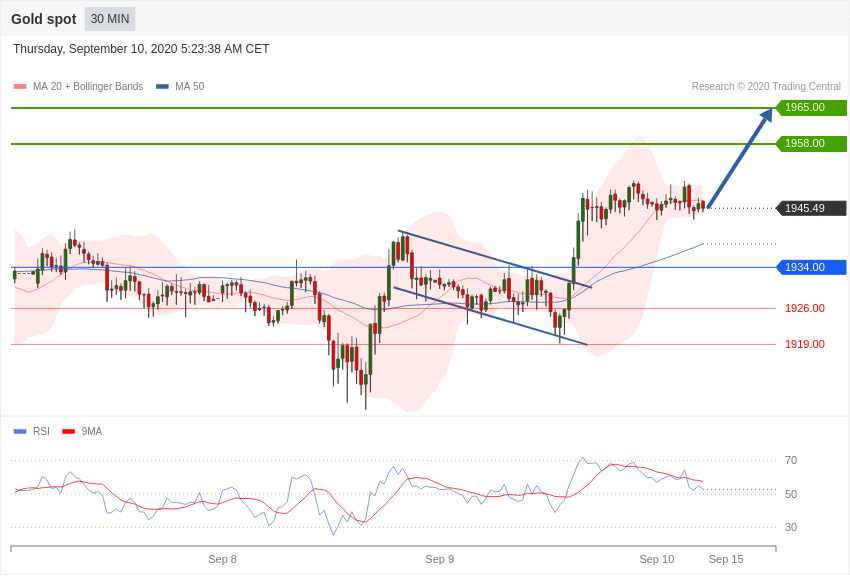Click the RSI legend label

point(41,431)
